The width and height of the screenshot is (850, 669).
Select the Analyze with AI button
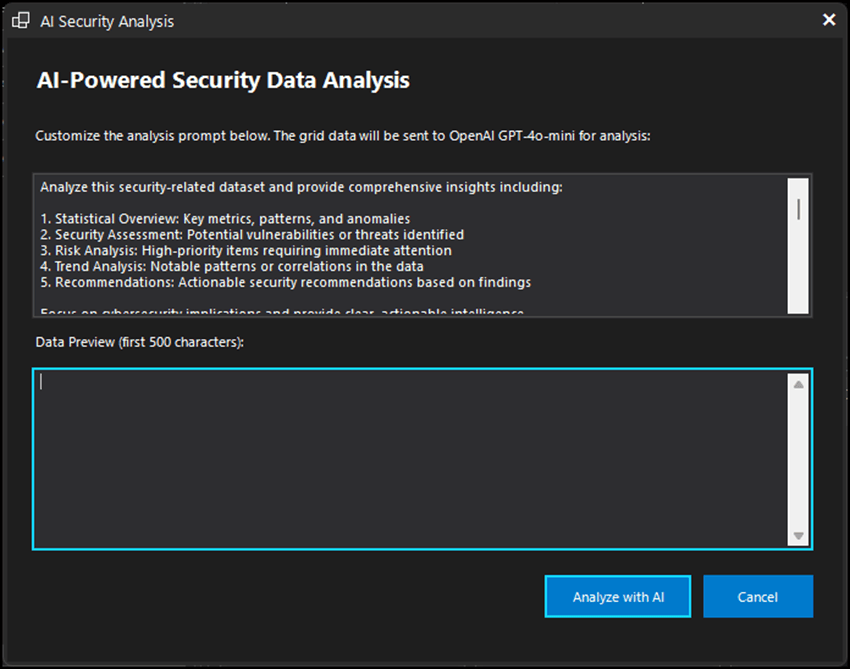coord(617,596)
